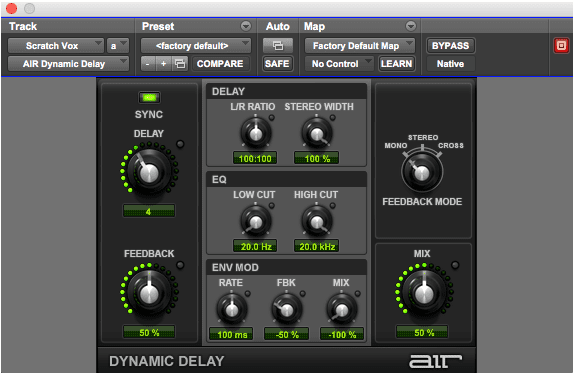
Task: Click the 100 ms rate value
Action: [231, 334]
